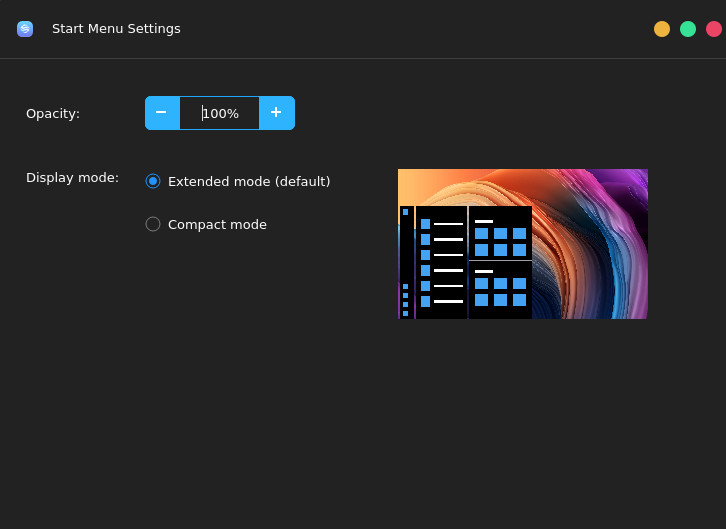Viewport: 726px width, 529px height.
Task: Click the app list column in the preview
Action: click(441, 262)
